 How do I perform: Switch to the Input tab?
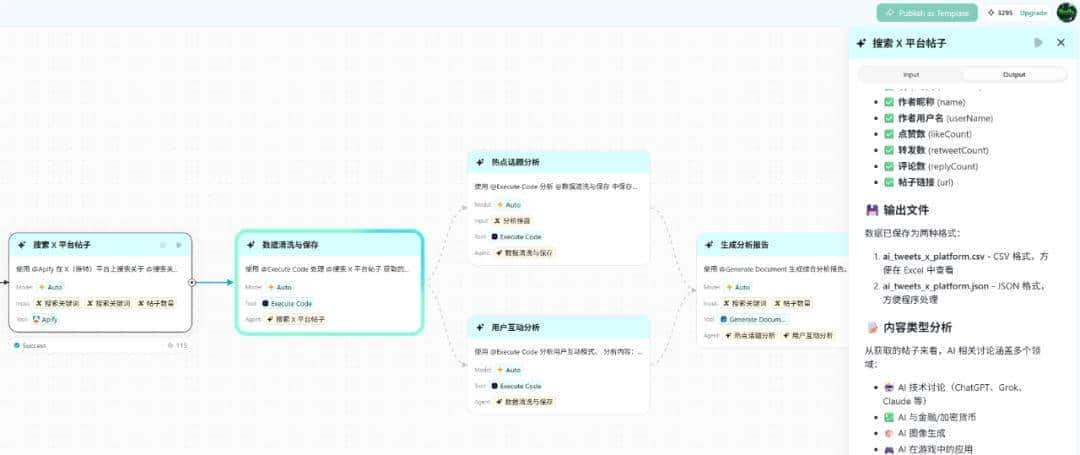click(x=911, y=74)
